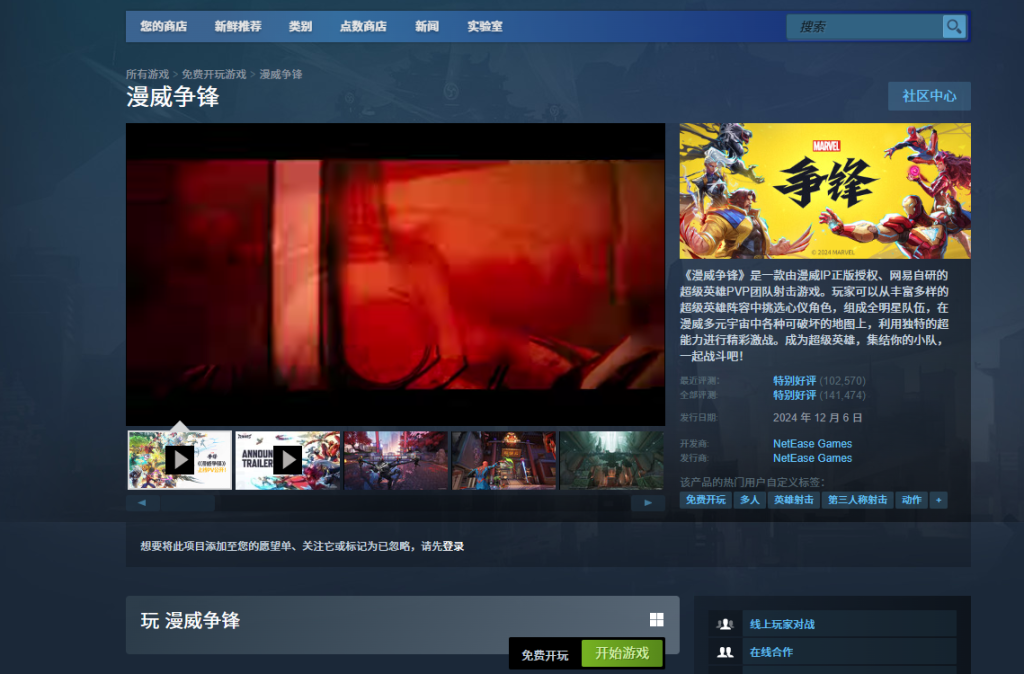Click the 免费开玩 price label
The image size is (1024, 674).
pyautogui.click(x=545, y=655)
